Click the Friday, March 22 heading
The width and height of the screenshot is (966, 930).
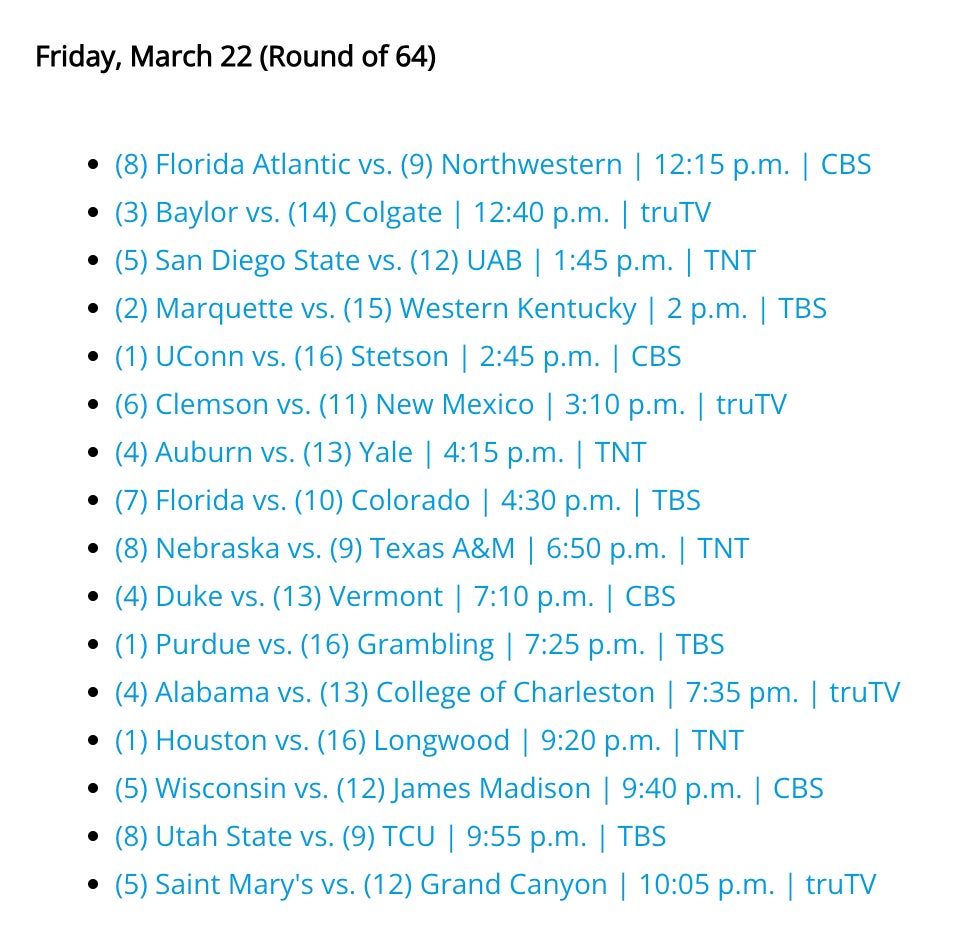235,57
